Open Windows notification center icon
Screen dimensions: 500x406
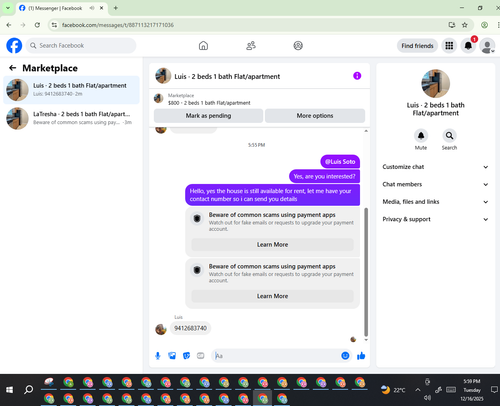pos(494,390)
